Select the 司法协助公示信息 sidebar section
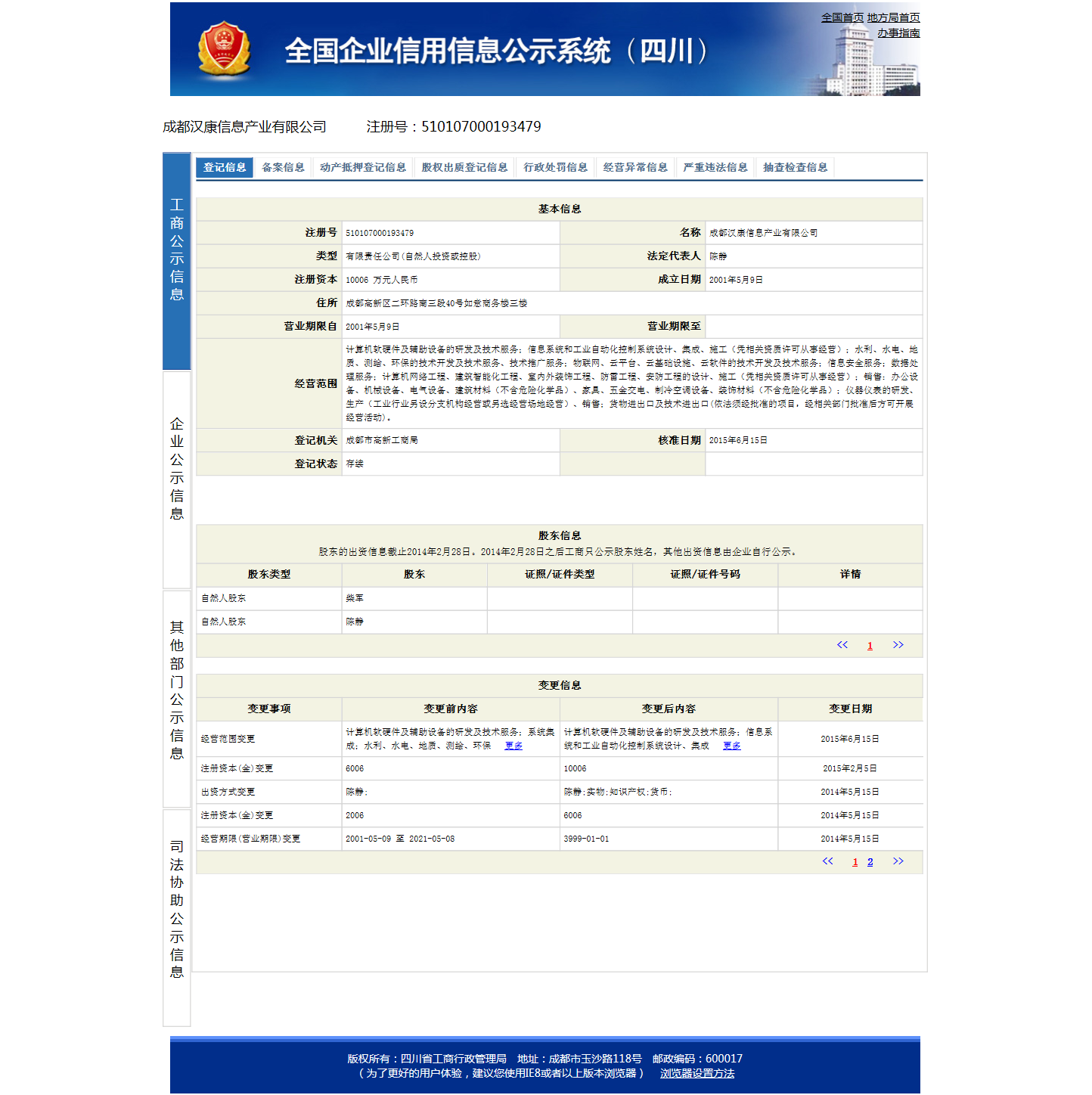 tap(176, 918)
